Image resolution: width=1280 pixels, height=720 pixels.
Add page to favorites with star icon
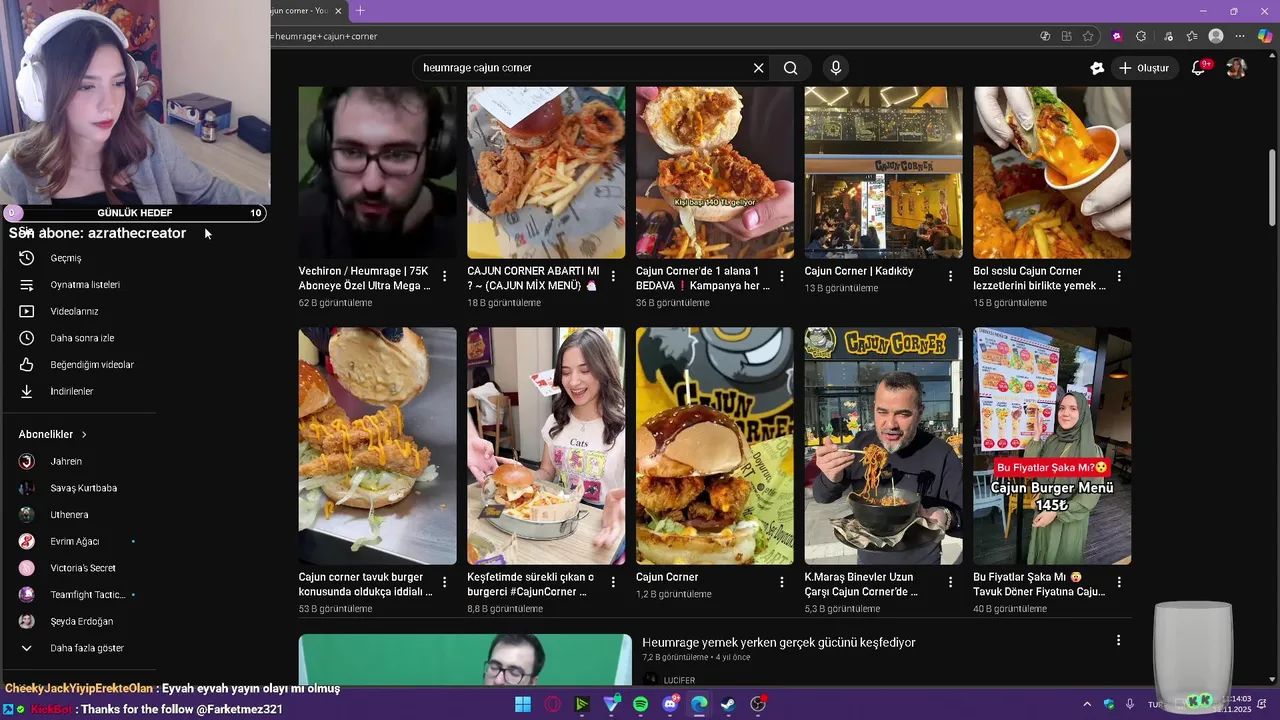[1088, 36]
